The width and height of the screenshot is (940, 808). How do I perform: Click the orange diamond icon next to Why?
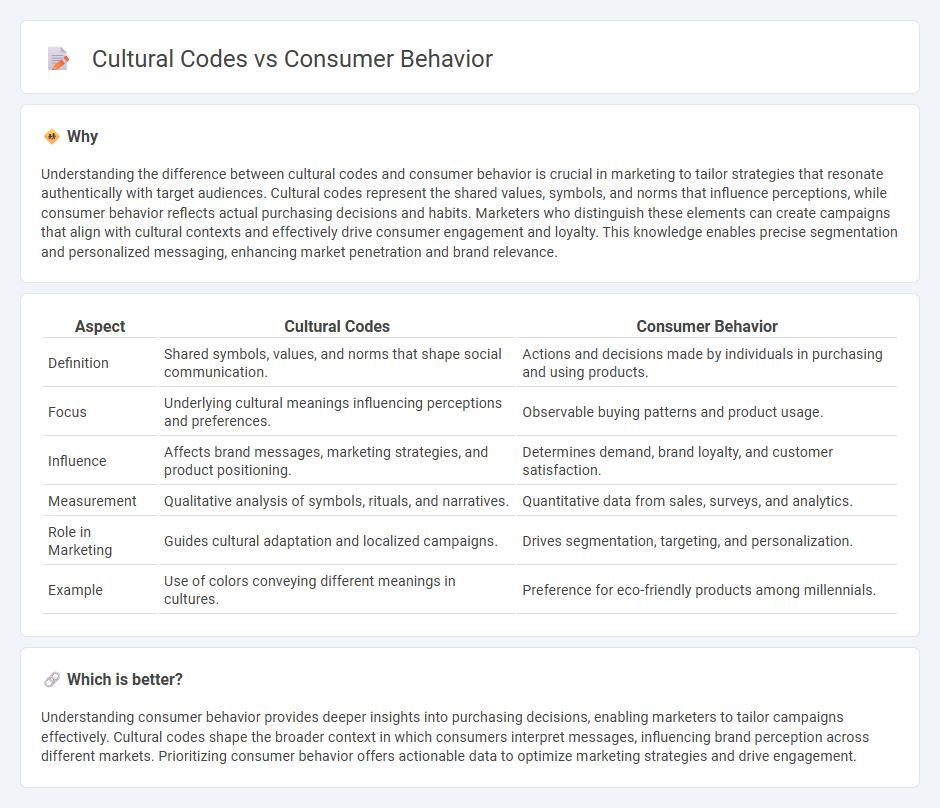point(52,137)
